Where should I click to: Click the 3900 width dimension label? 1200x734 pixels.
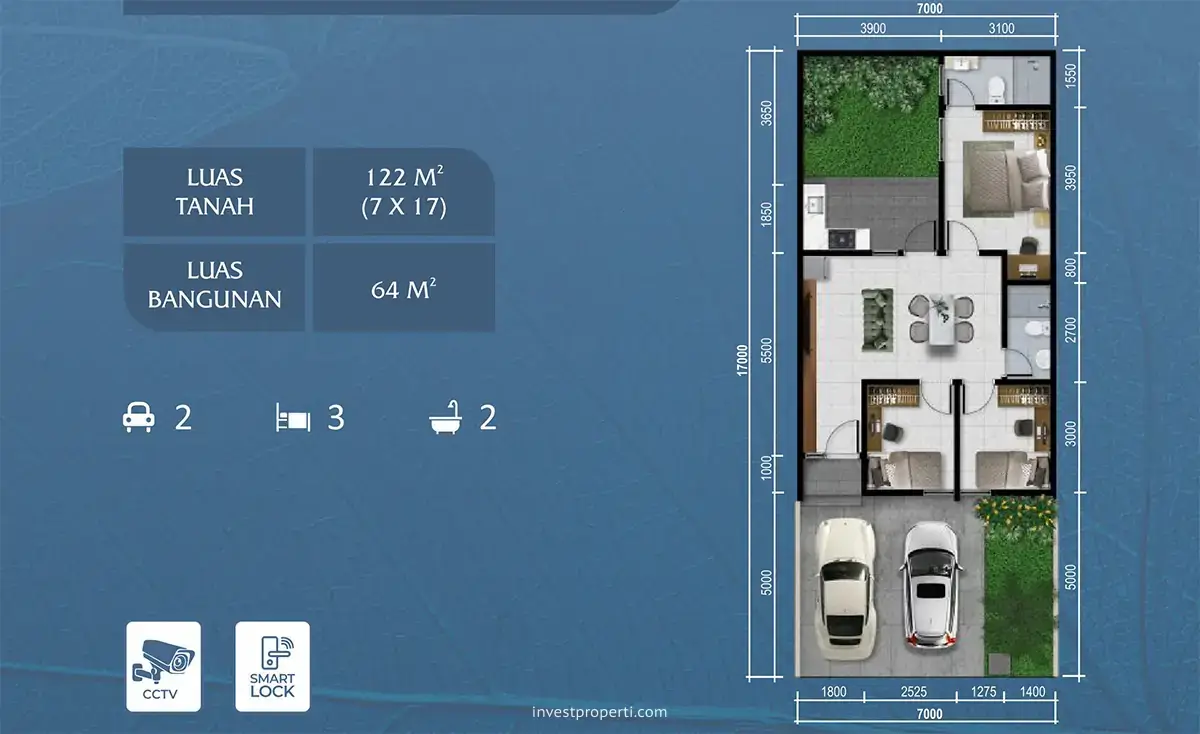coord(872,29)
